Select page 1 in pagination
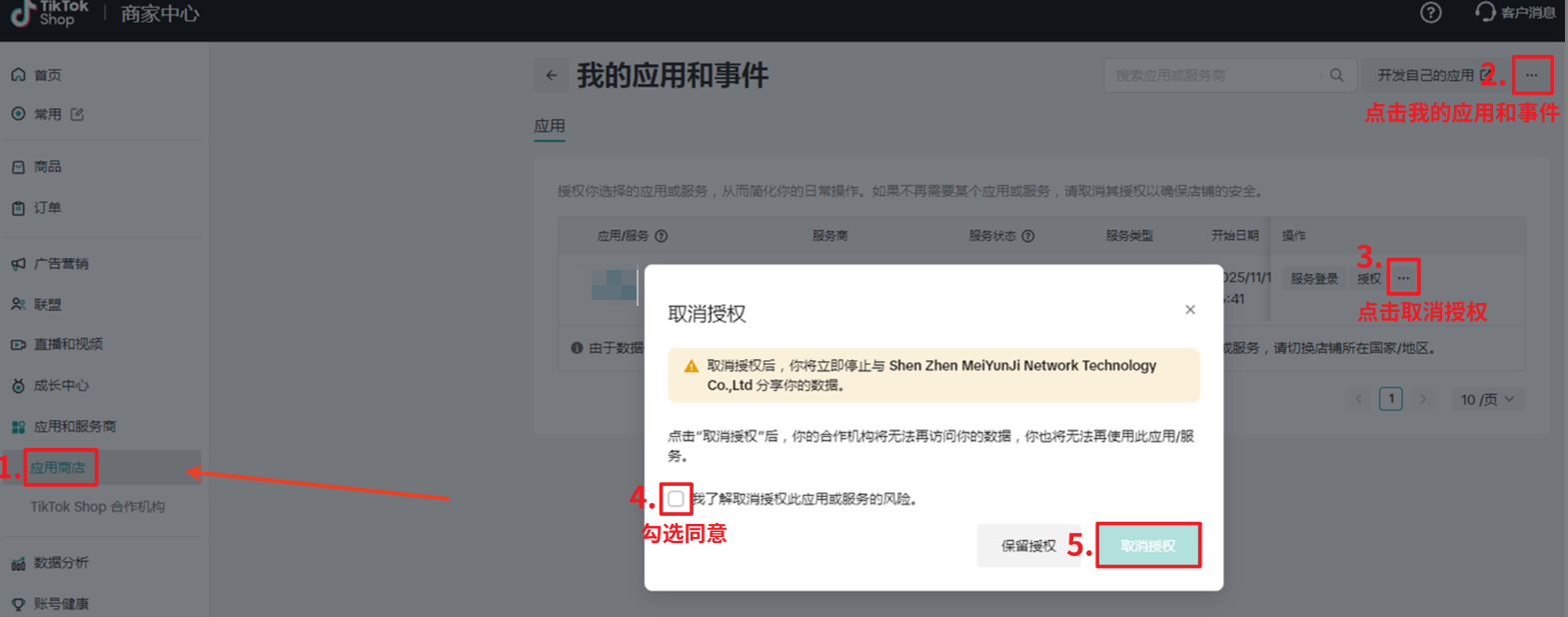 coord(1391,399)
